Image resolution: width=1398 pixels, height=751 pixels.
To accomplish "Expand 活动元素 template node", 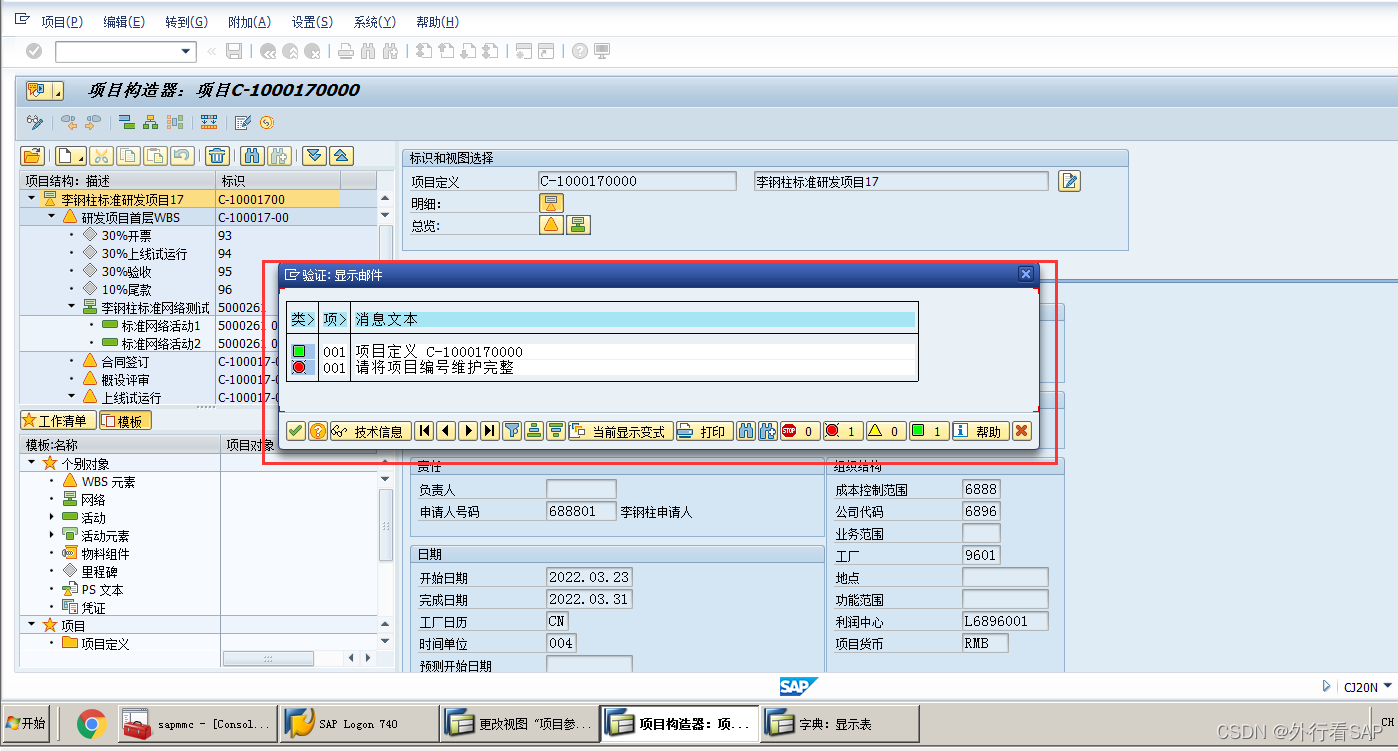I will pyautogui.click(x=51, y=535).
